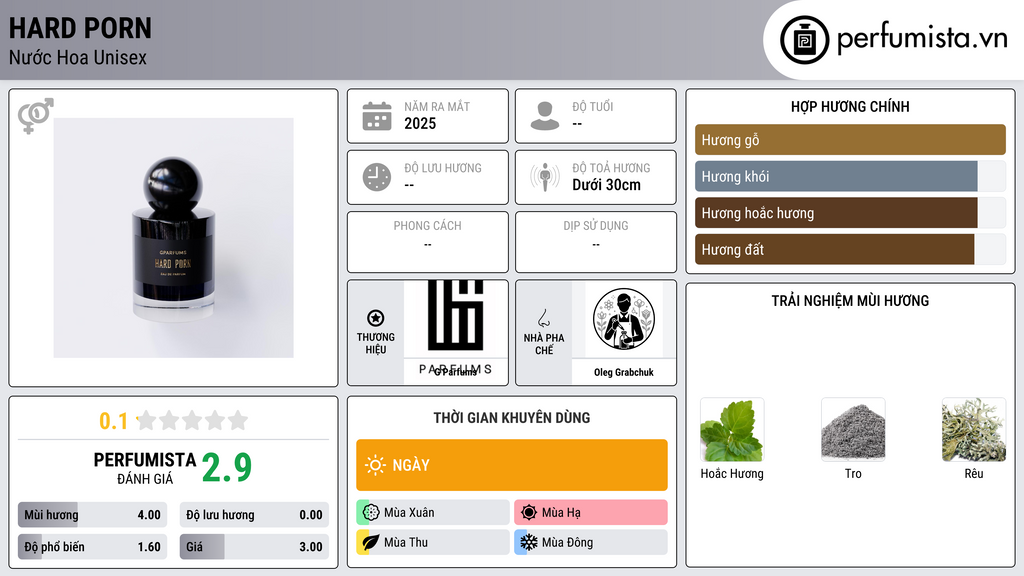Click the release year value 2025
Screen dimensions: 1024x576
420,123
